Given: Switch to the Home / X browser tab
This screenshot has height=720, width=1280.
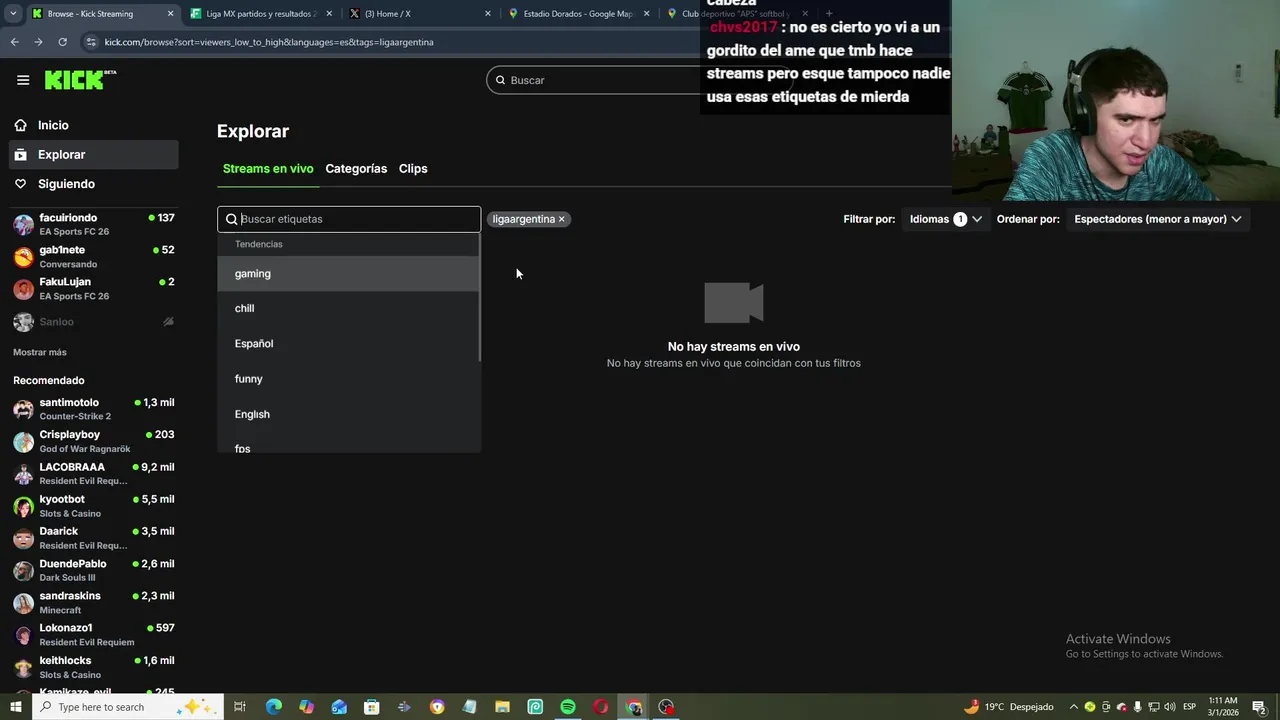Looking at the screenshot, I should pos(418,14).
